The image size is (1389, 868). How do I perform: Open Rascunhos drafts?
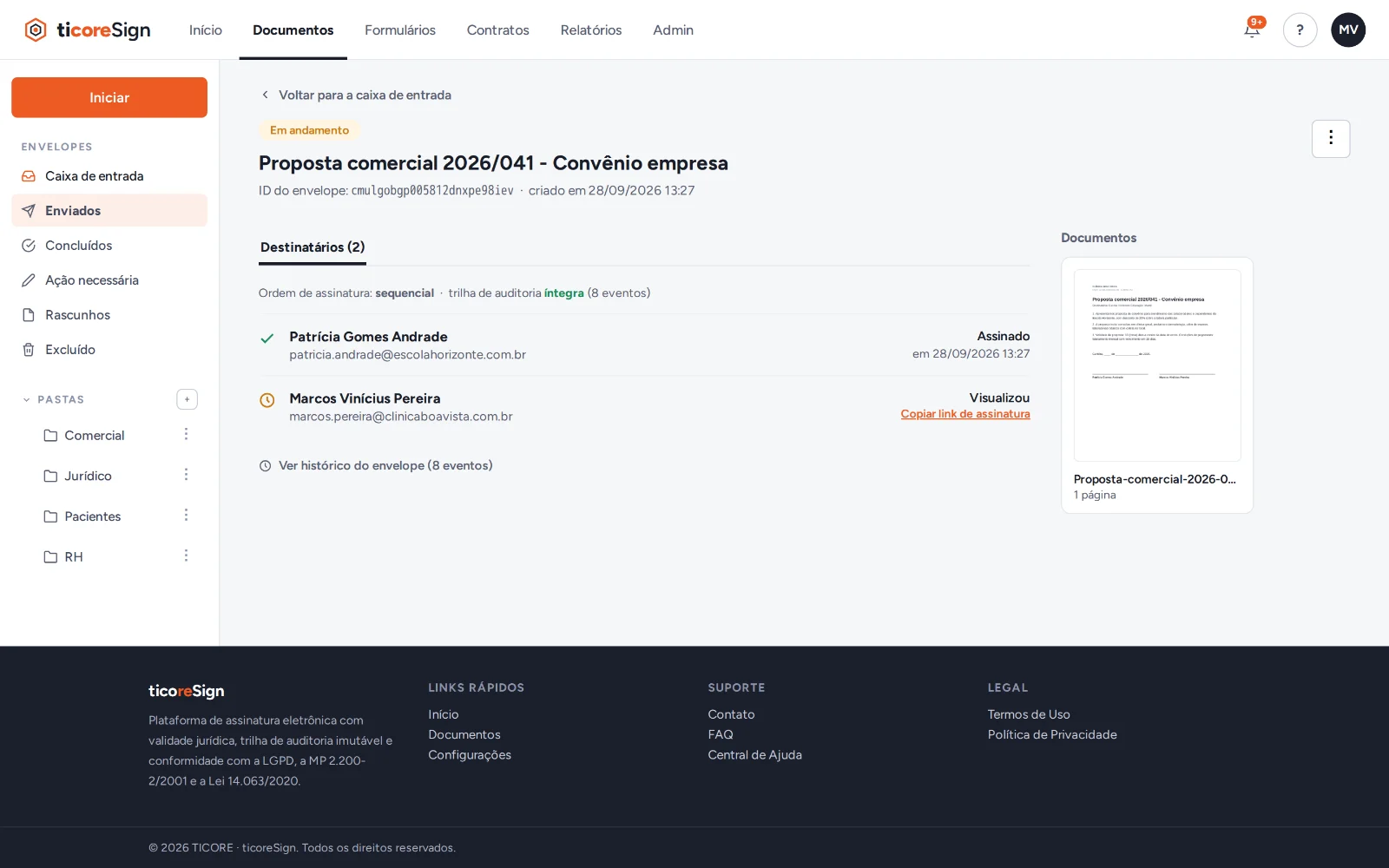coord(109,314)
